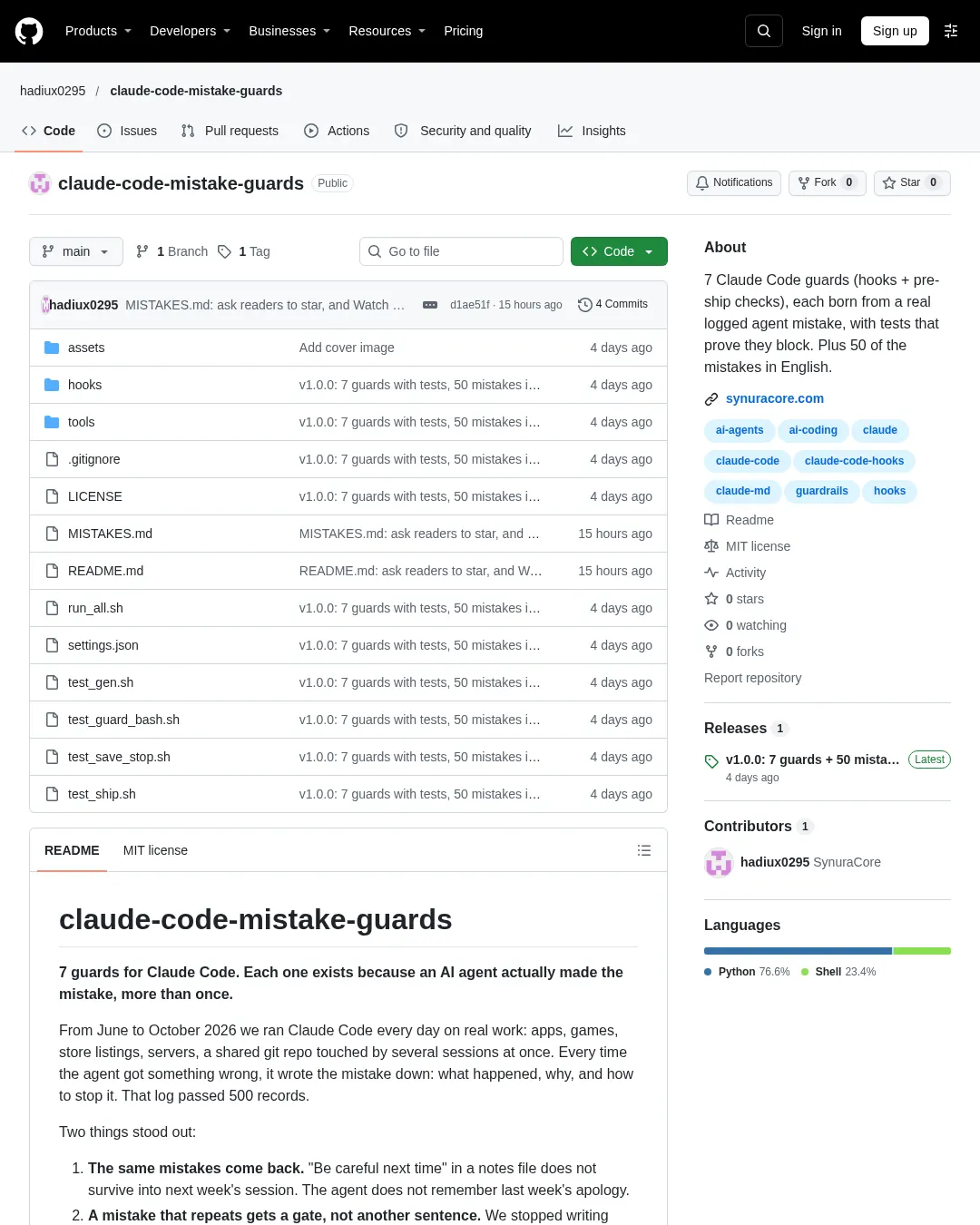Expand the Resources menu

click(387, 31)
